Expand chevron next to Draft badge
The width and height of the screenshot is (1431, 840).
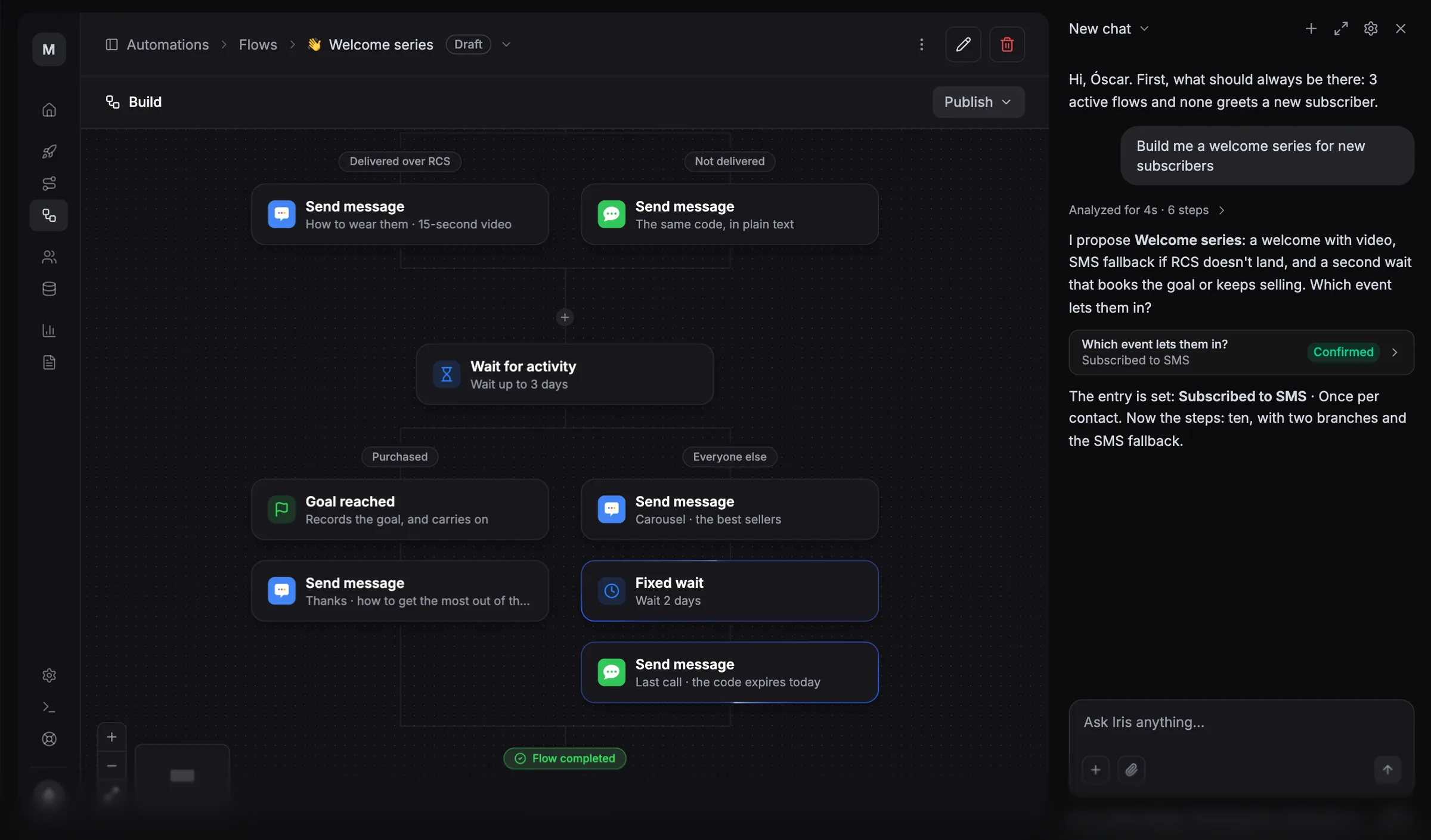506,45
